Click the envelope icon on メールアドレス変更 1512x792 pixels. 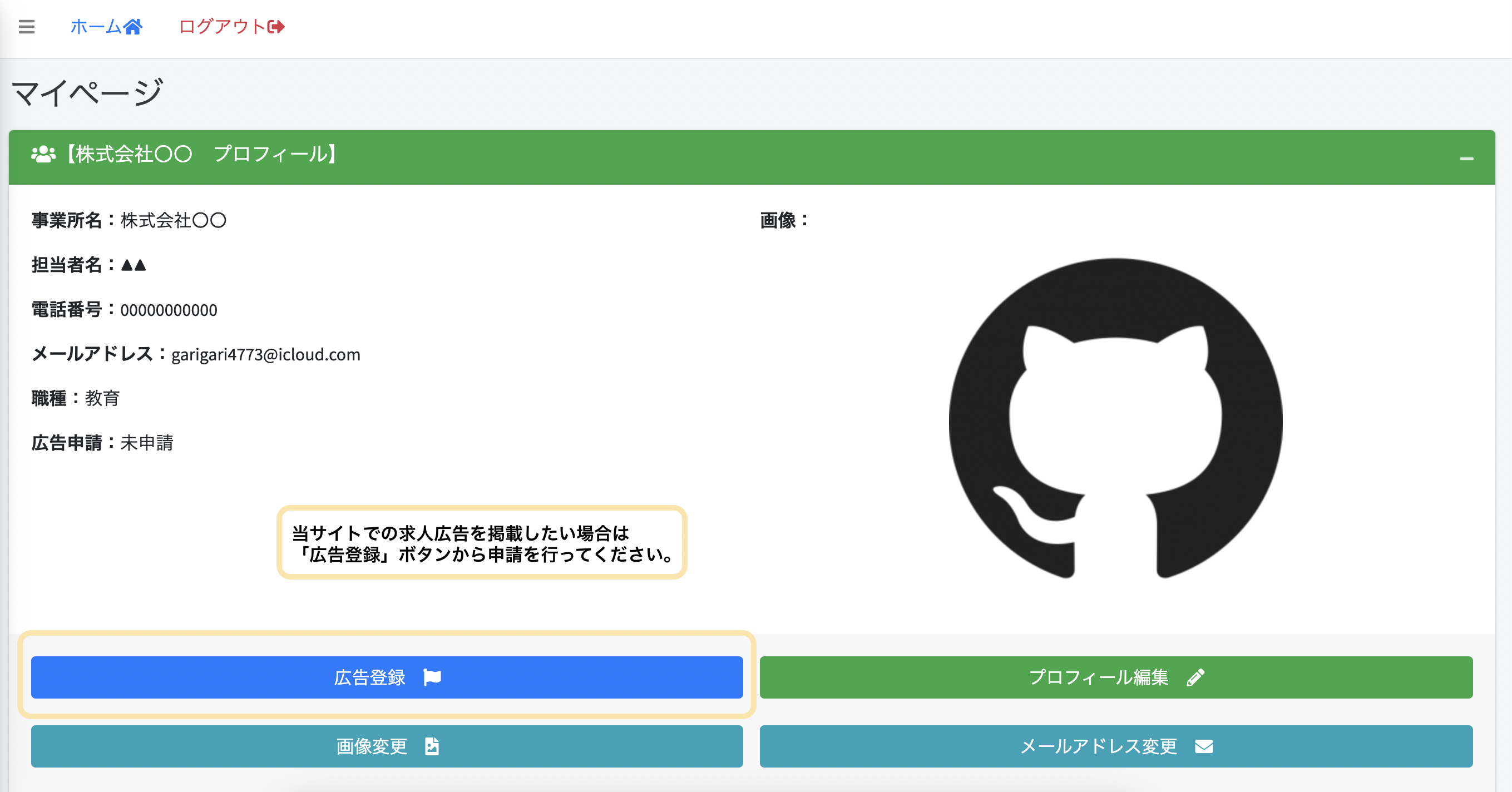(x=1204, y=746)
